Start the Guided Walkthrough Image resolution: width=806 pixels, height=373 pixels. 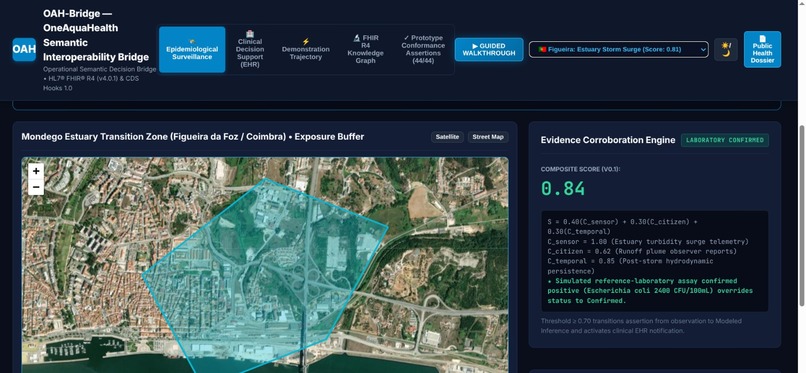tap(489, 49)
